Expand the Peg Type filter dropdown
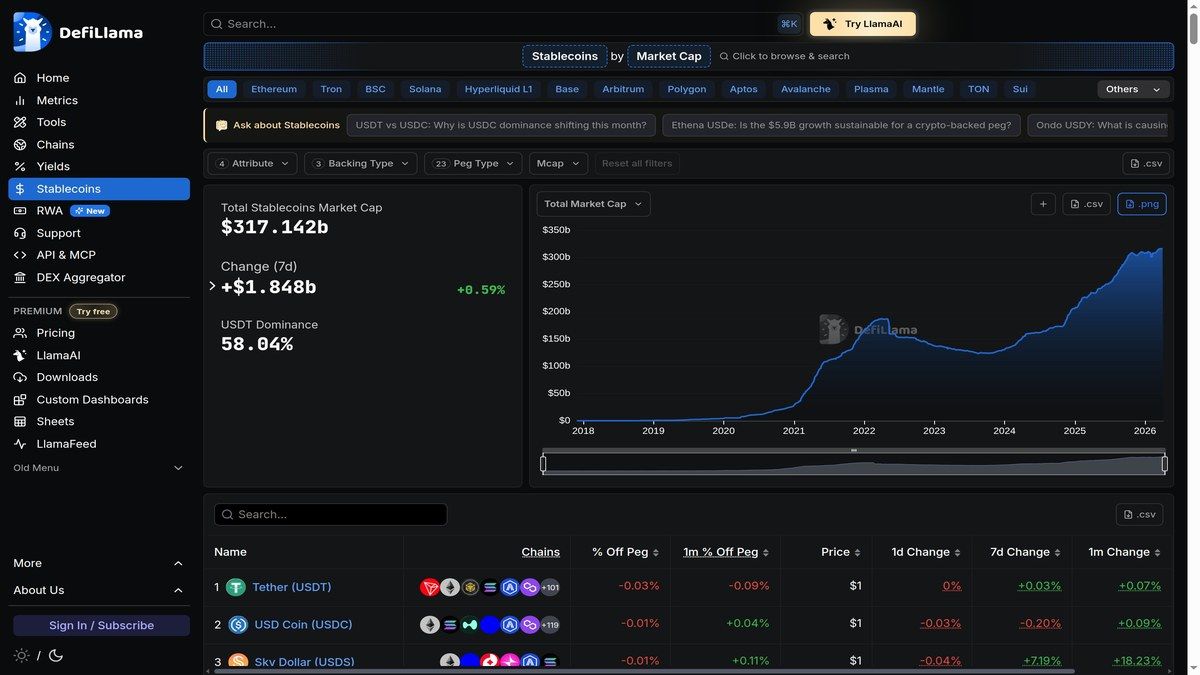This screenshot has width=1200, height=675. click(x=471, y=163)
